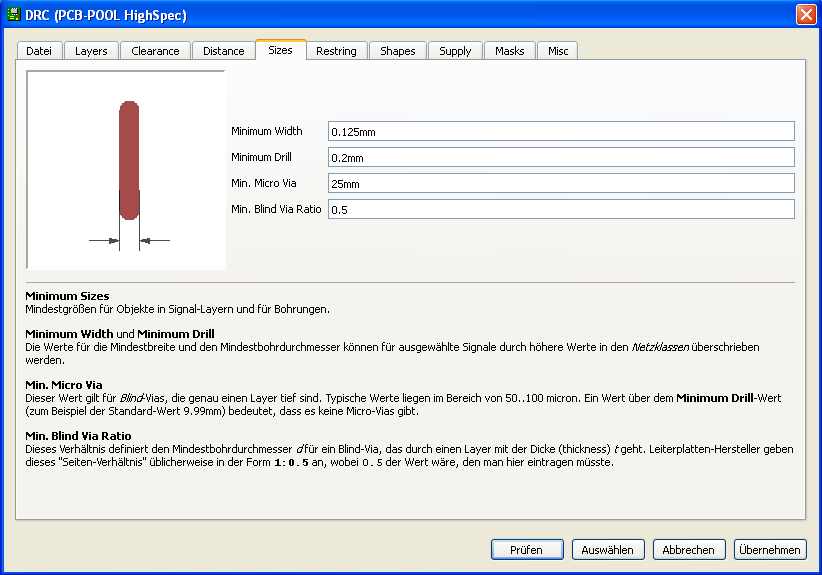Image resolution: width=822 pixels, height=575 pixels.
Task: Click the Min. Micro Via heading text
Action: coord(64,385)
